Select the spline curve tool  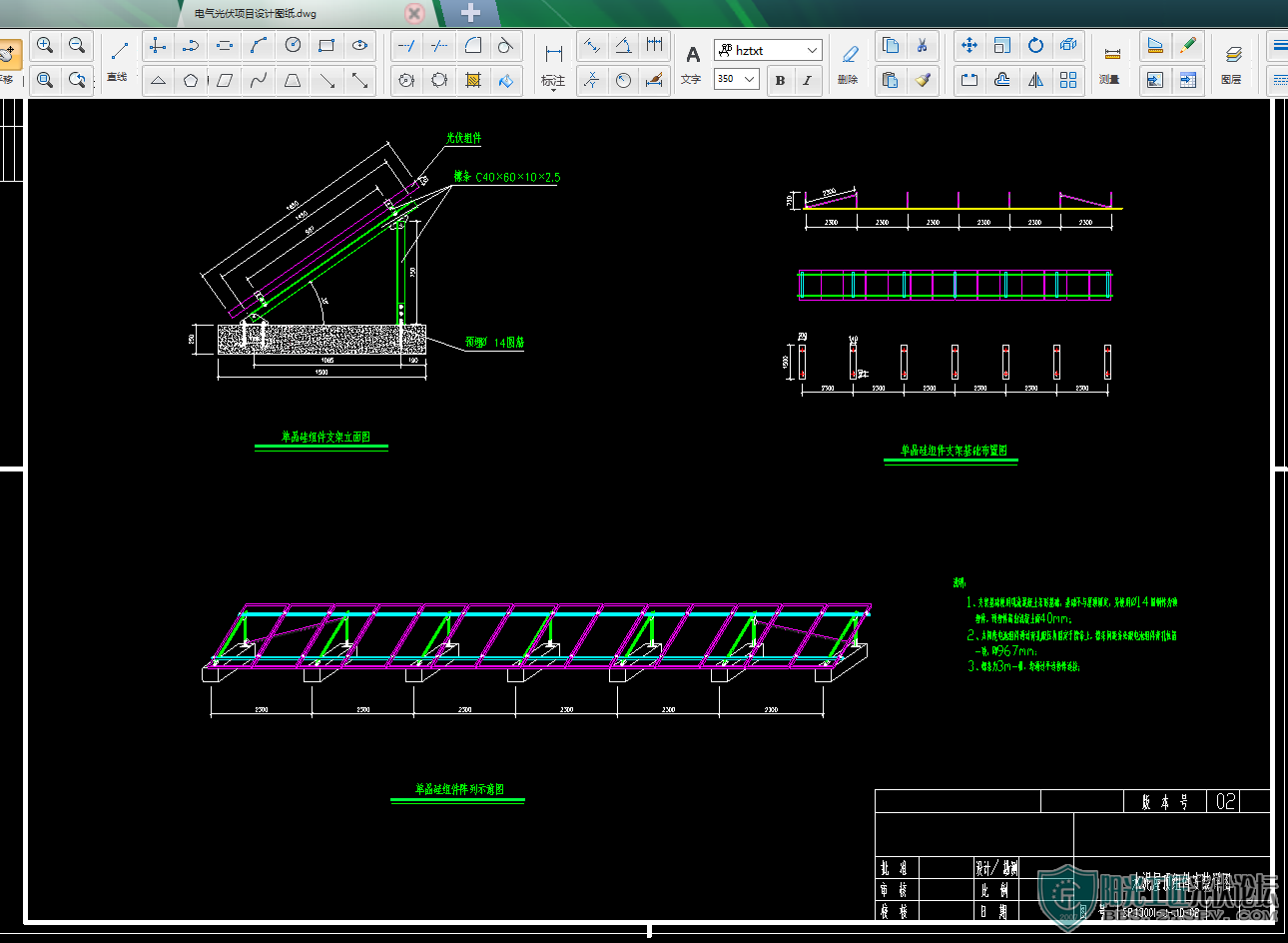(259, 80)
